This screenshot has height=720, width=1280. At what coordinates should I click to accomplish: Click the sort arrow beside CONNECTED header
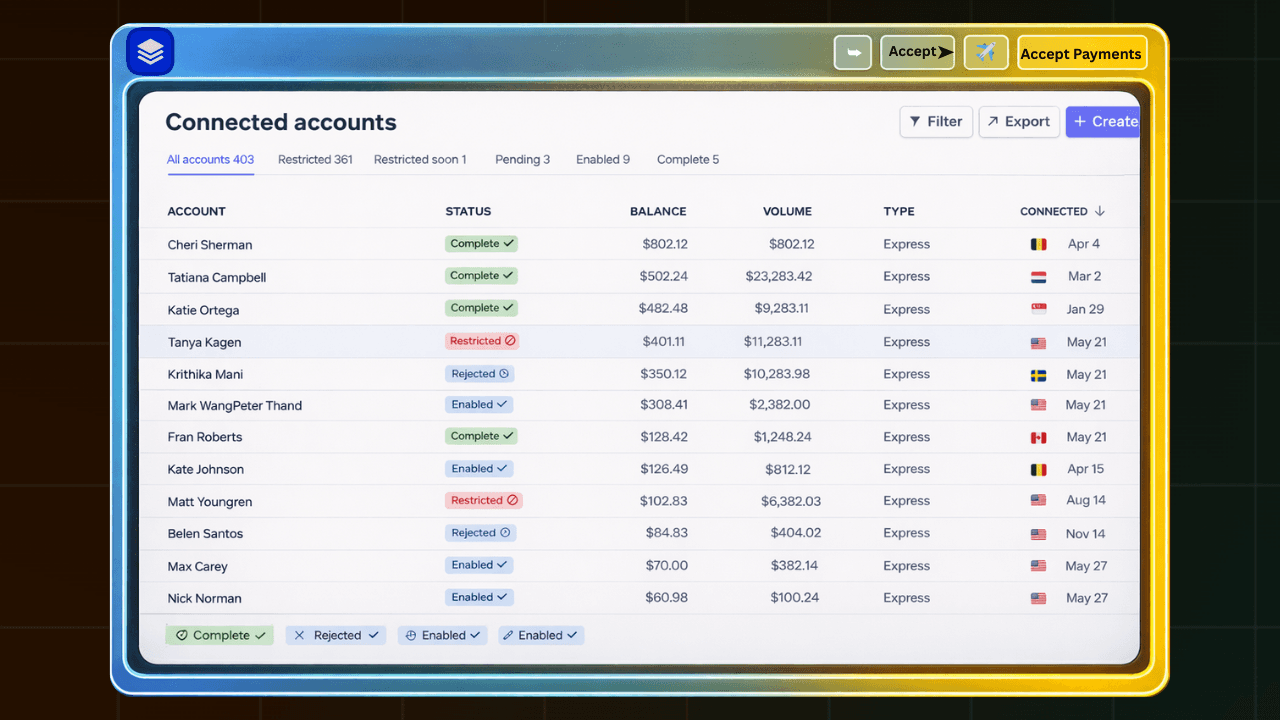coord(1100,211)
